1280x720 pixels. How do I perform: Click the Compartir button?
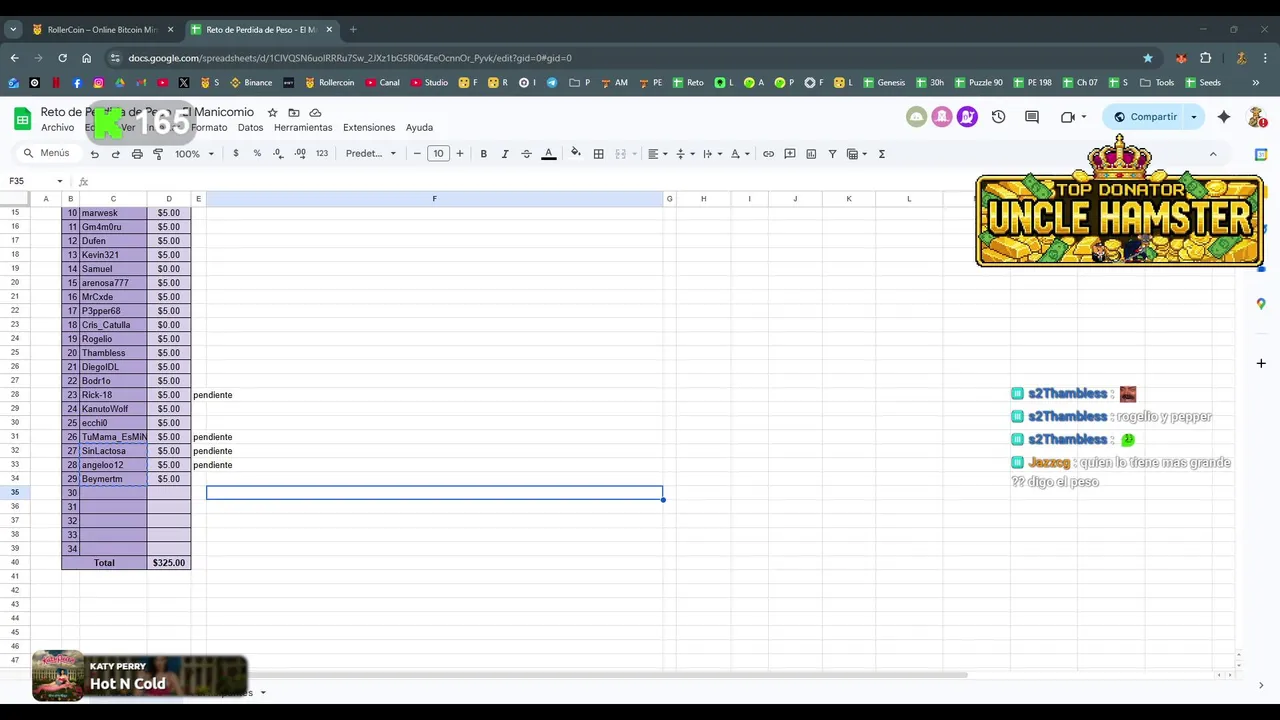tap(1145, 117)
